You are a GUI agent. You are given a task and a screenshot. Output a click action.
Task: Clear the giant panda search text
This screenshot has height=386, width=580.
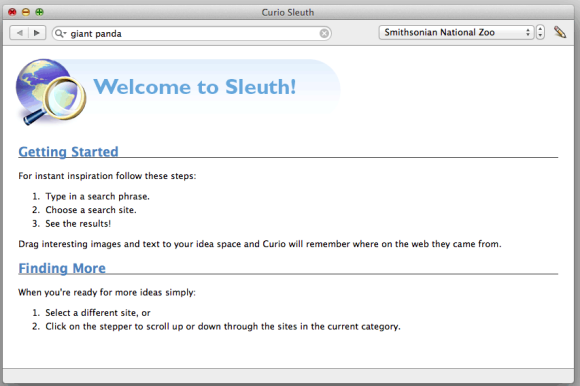(324, 34)
